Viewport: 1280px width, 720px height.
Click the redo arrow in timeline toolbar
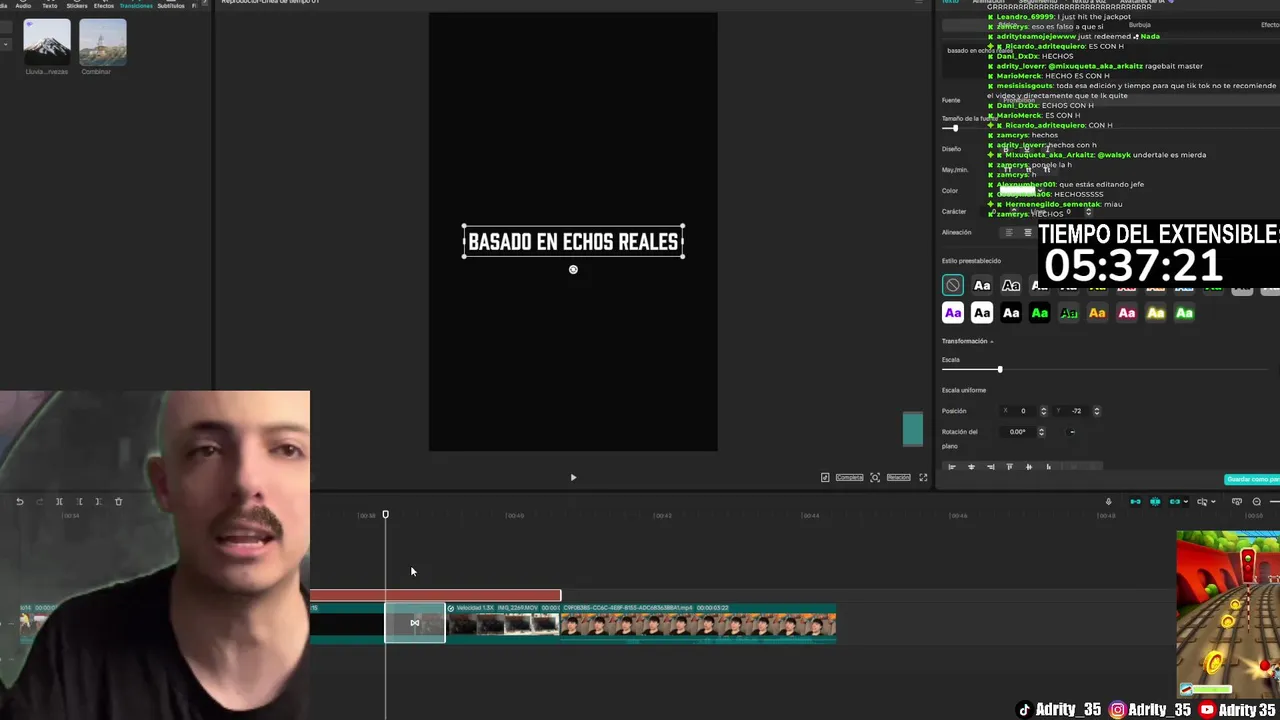tap(39, 501)
